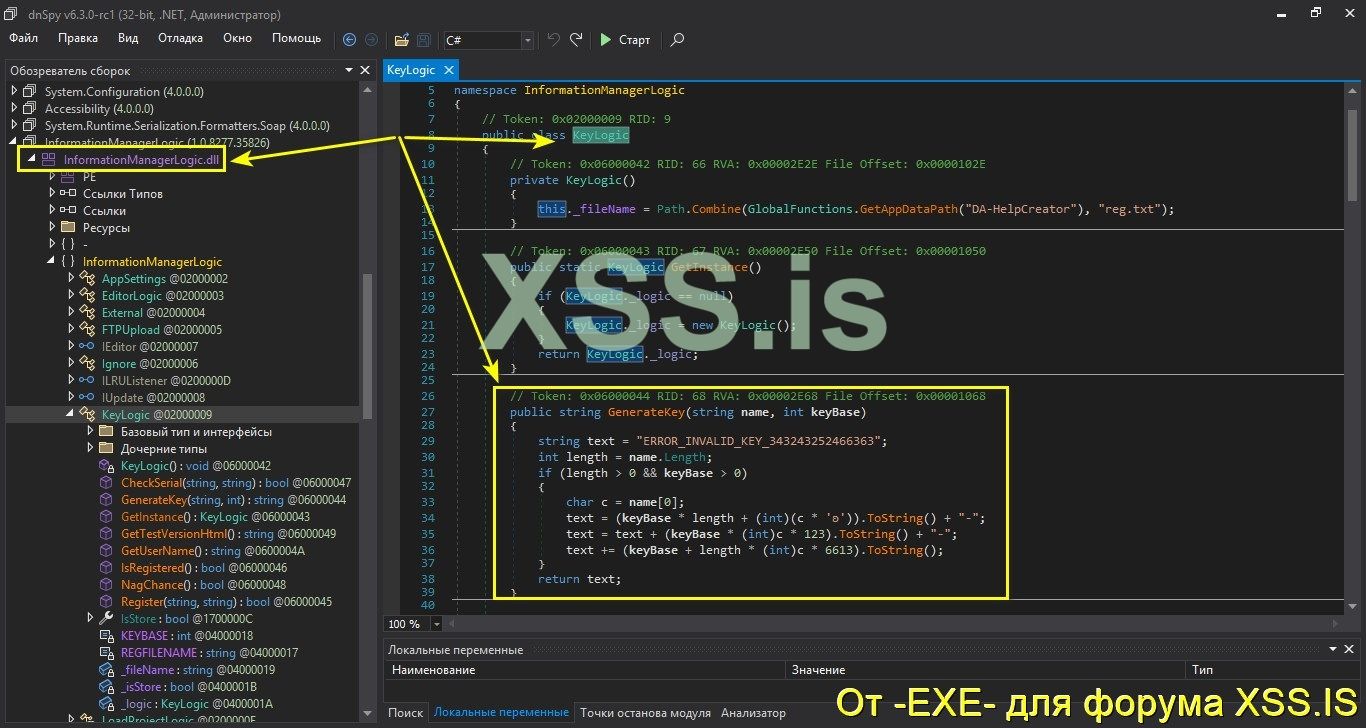Screen dimensions: 1366x728
Task: Select the GenerateKey method icon in the tree
Action: point(106,500)
